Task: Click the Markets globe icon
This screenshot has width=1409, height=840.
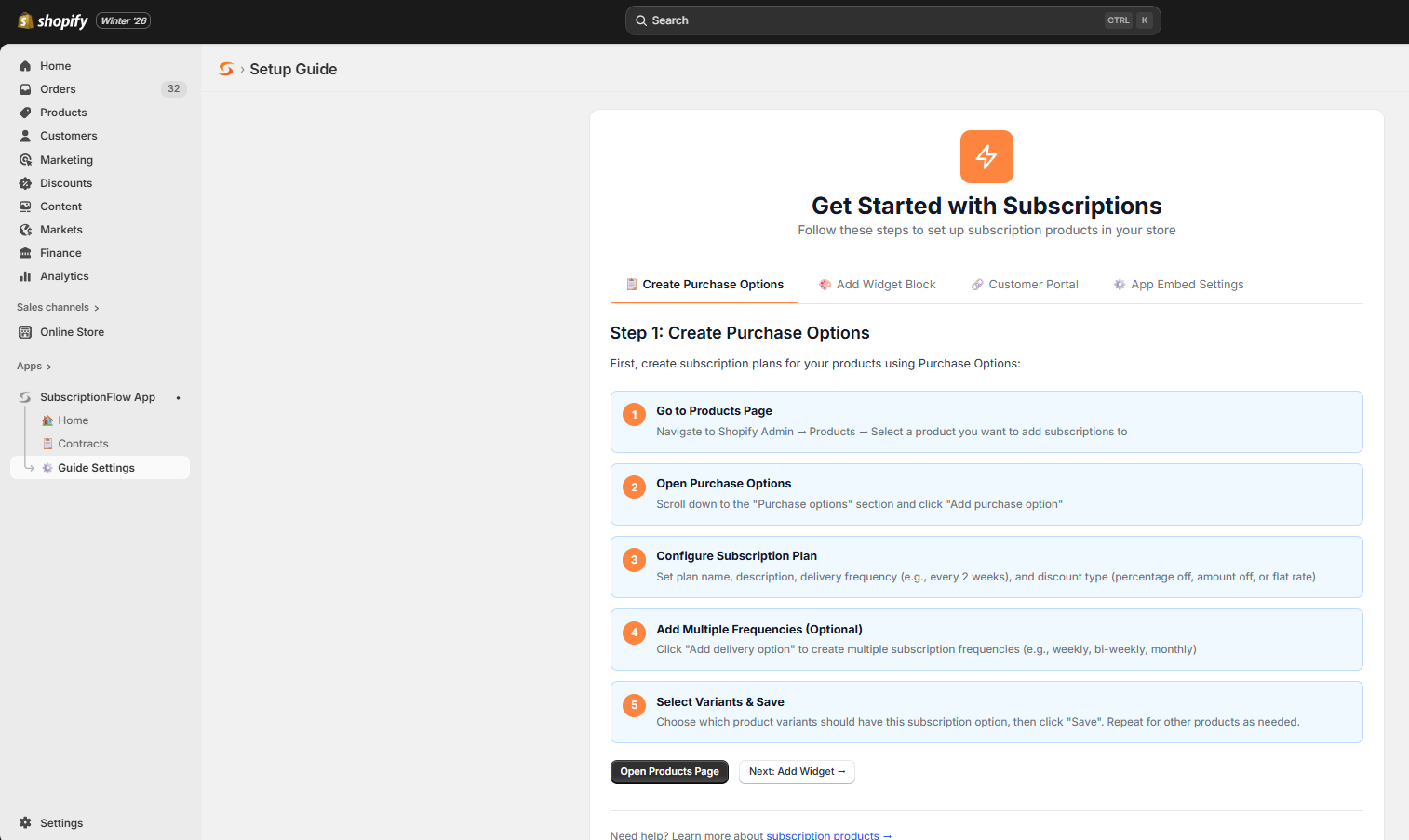Action: click(25, 230)
